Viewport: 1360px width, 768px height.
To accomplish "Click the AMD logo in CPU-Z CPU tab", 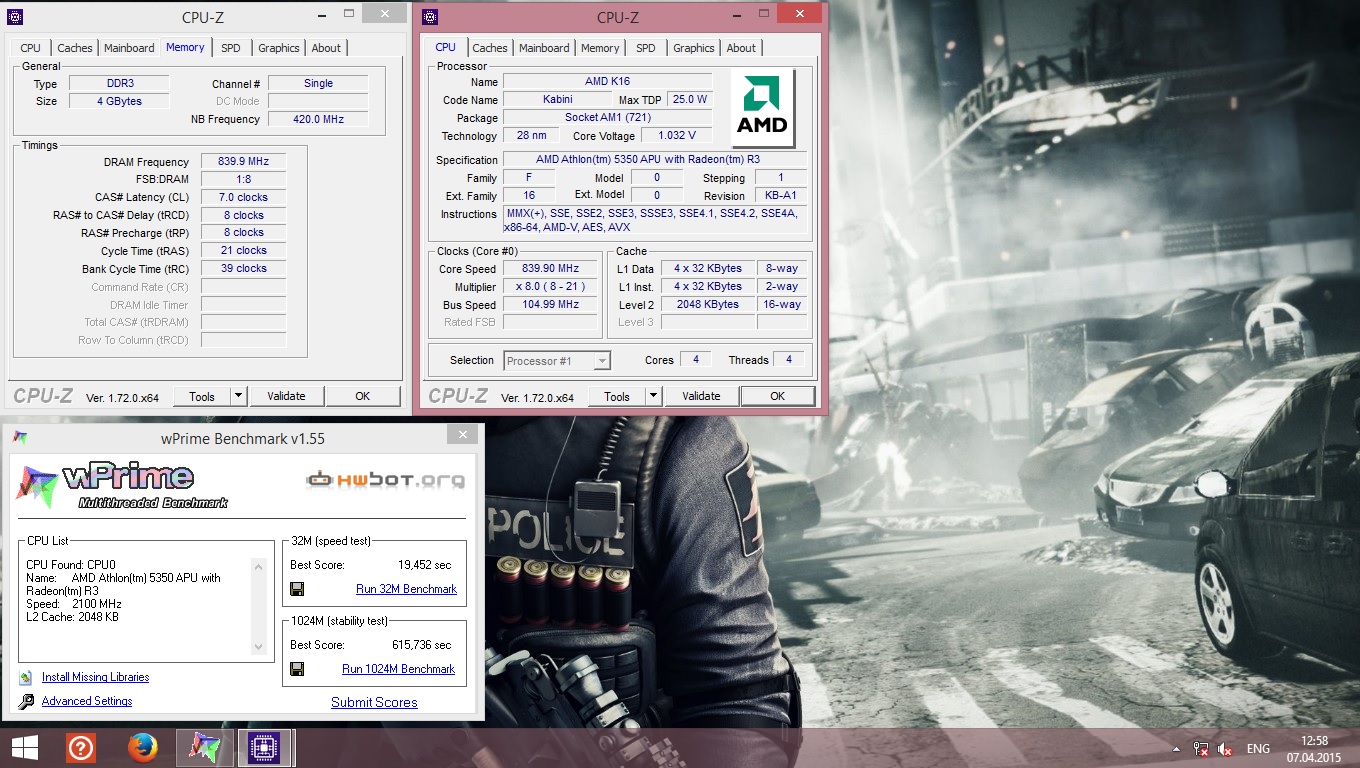I will click(x=763, y=108).
